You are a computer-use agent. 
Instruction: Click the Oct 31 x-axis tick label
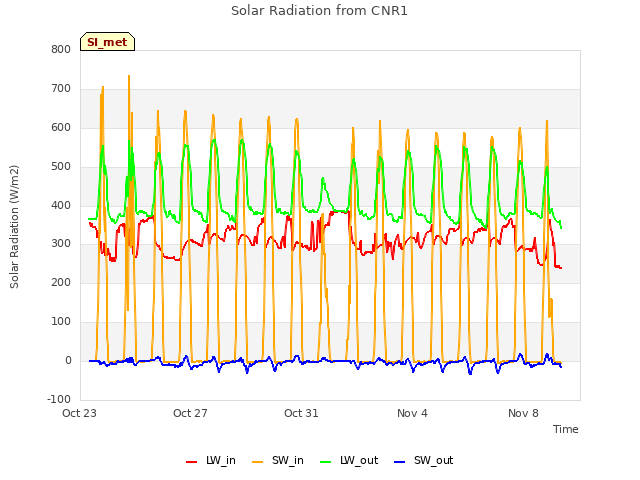[301, 413]
